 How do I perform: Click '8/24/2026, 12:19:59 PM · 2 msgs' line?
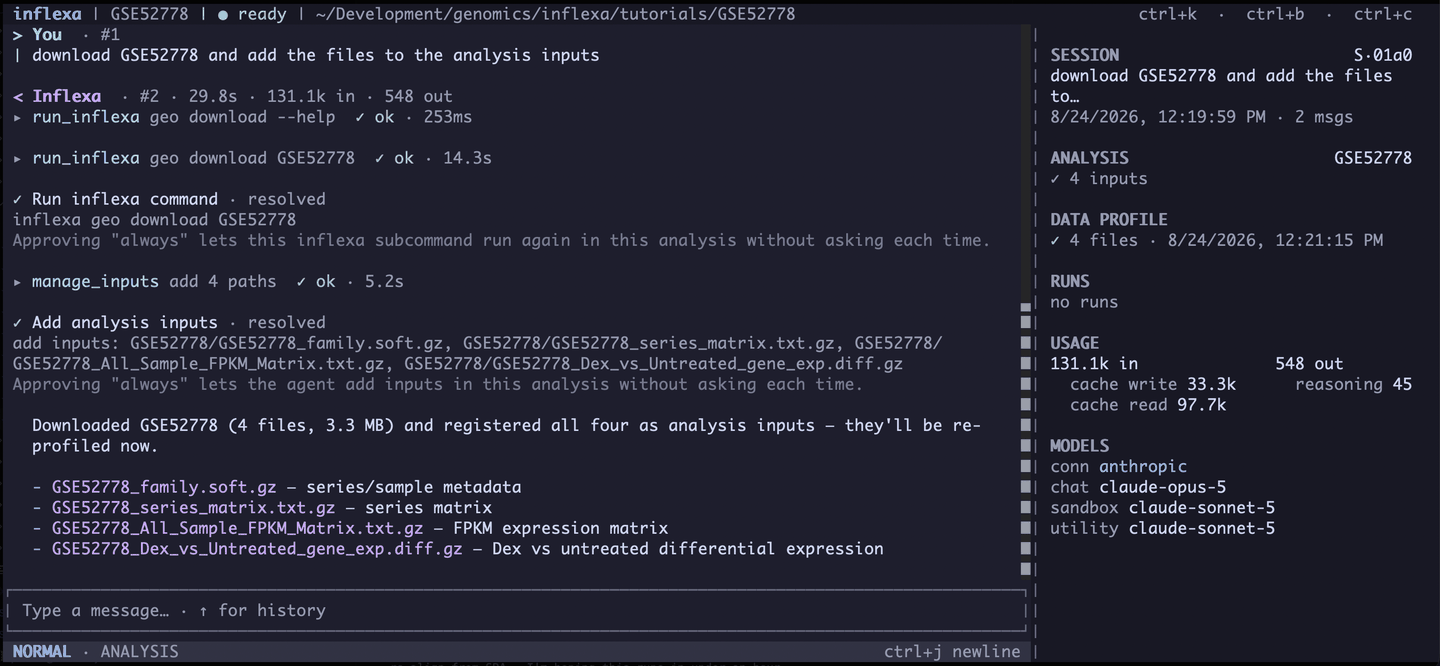(x=1201, y=117)
